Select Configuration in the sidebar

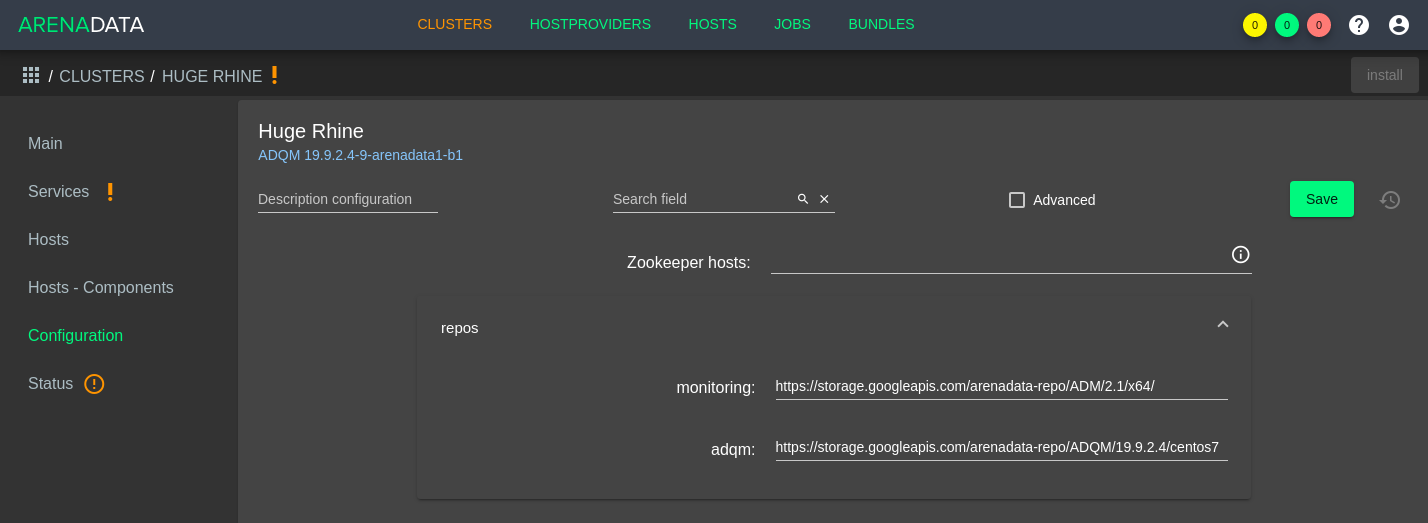76,336
